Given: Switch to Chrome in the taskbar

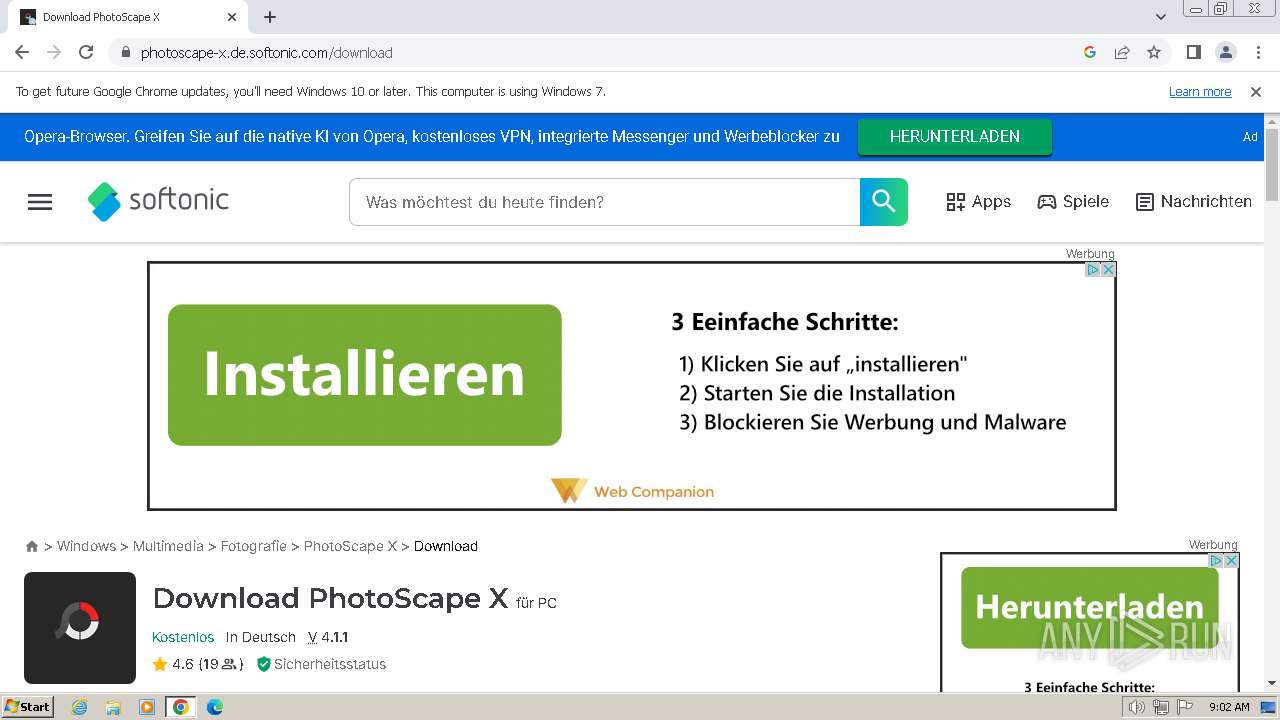Looking at the screenshot, I should [181, 707].
